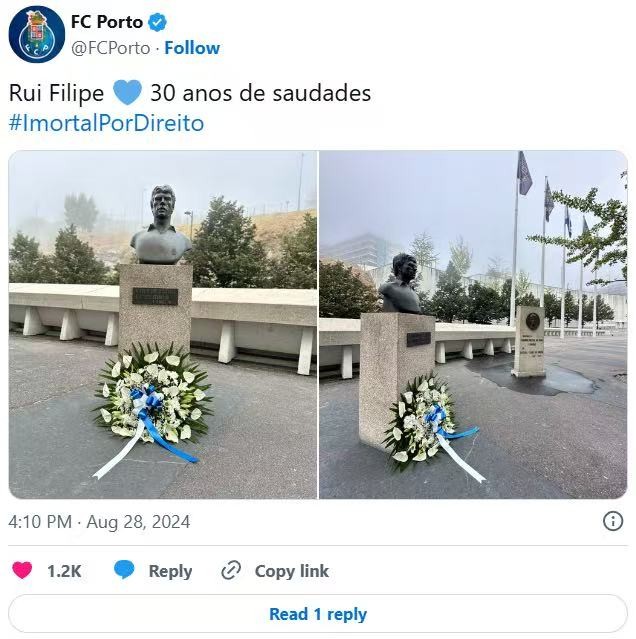The image size is (636, 639).
Task: Open the left photo of the bust
Action: [x=163, y=325]
